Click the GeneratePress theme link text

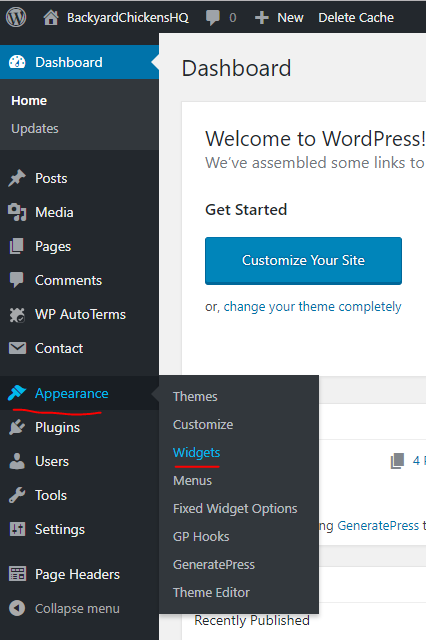pos(378,525)
